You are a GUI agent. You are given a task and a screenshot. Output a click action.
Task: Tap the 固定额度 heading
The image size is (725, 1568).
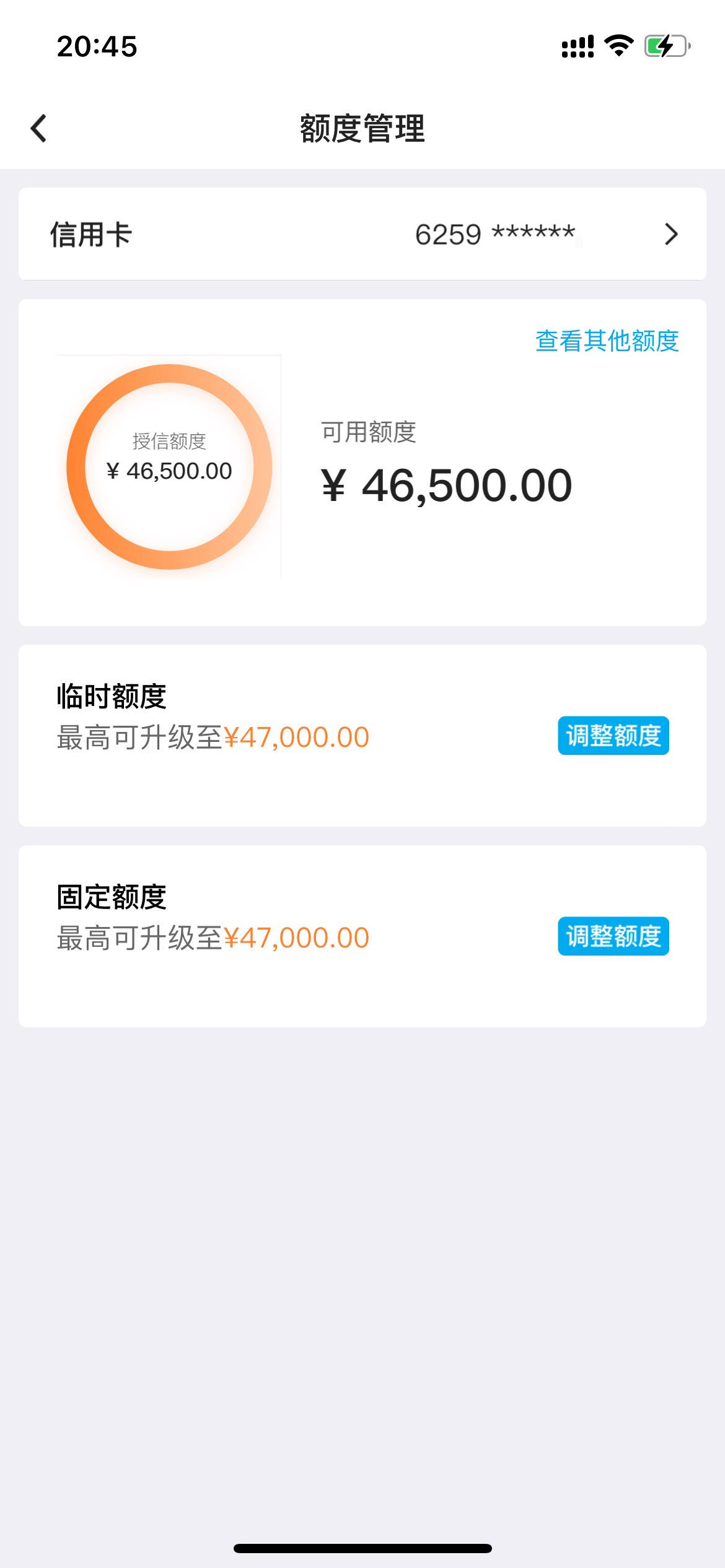point(112,897)
